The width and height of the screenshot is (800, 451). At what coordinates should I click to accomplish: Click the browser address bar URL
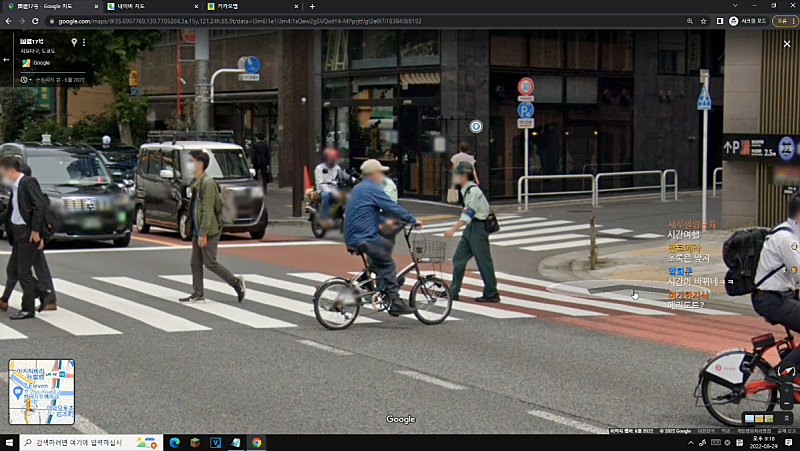pos(240,20)
